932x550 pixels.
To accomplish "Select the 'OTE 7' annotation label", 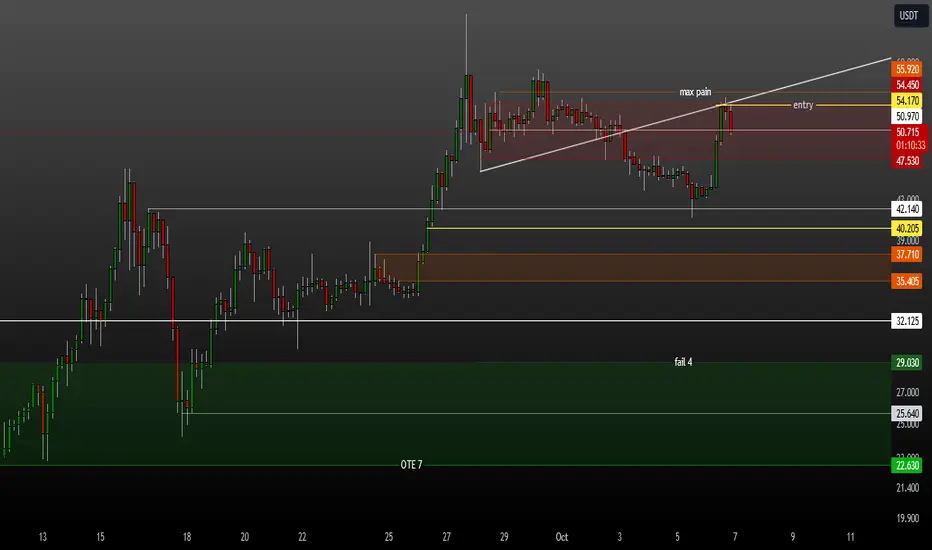I will (x=411, y=464).
